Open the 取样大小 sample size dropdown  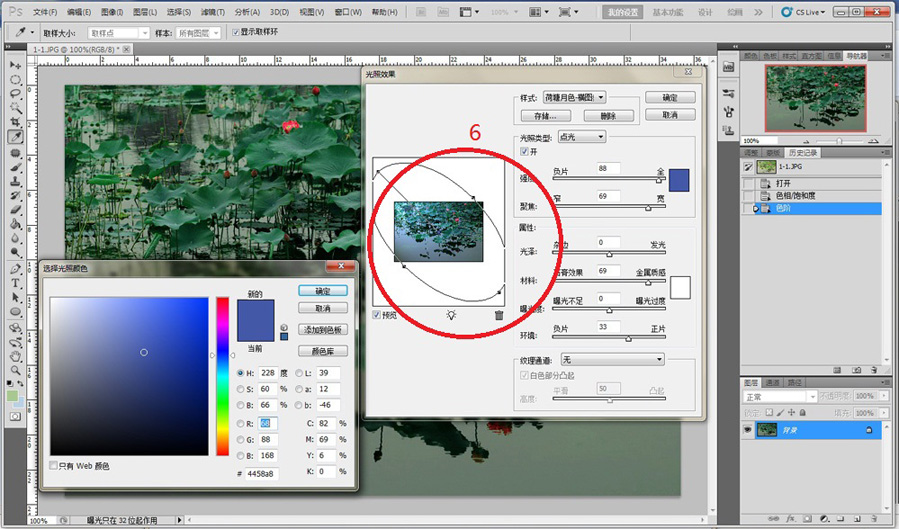119,33
